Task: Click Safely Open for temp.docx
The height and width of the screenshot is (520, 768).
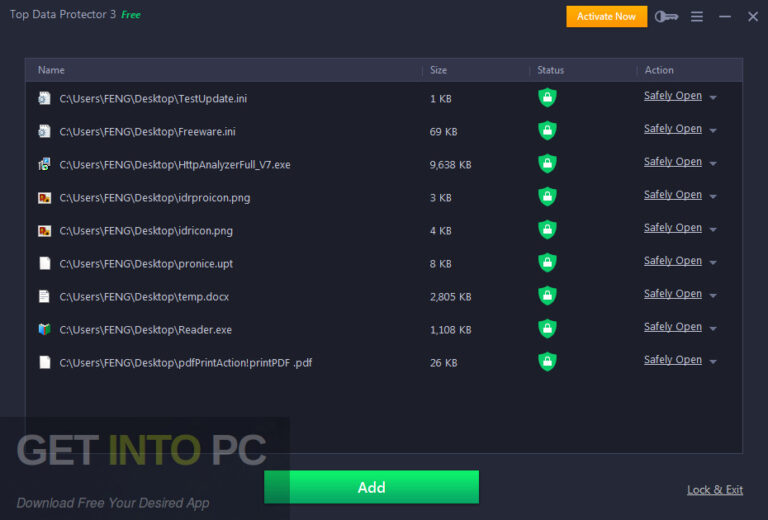Action: pyautogui.click(x=672, y=294)
